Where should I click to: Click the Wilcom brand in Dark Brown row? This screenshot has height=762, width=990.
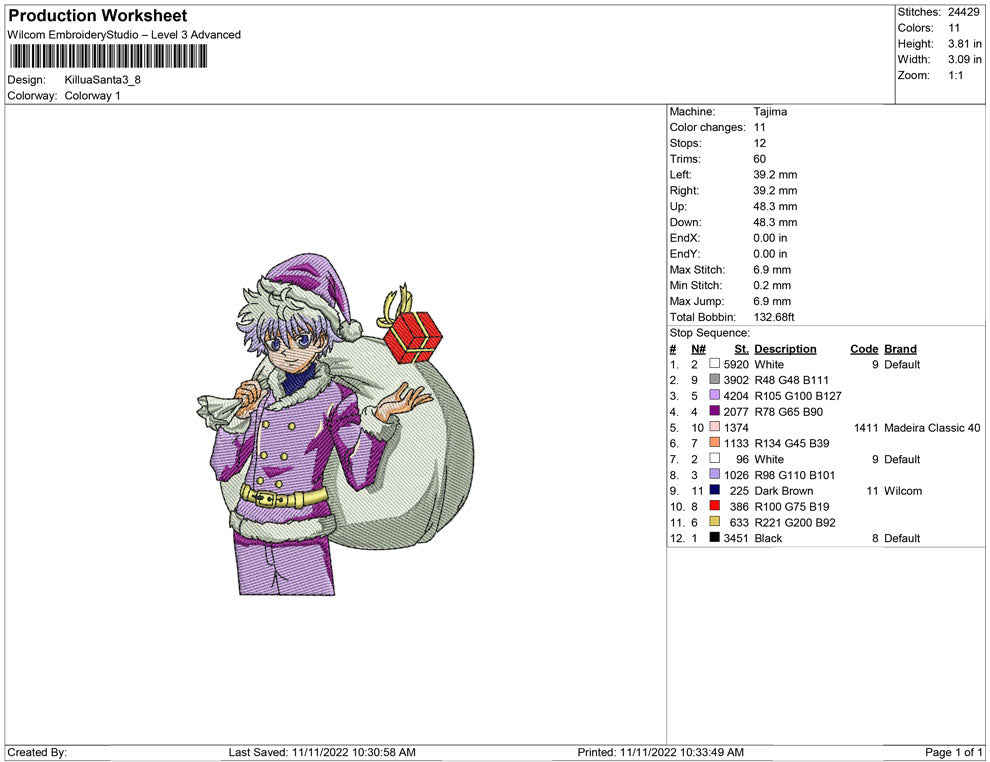coord(902,491)
